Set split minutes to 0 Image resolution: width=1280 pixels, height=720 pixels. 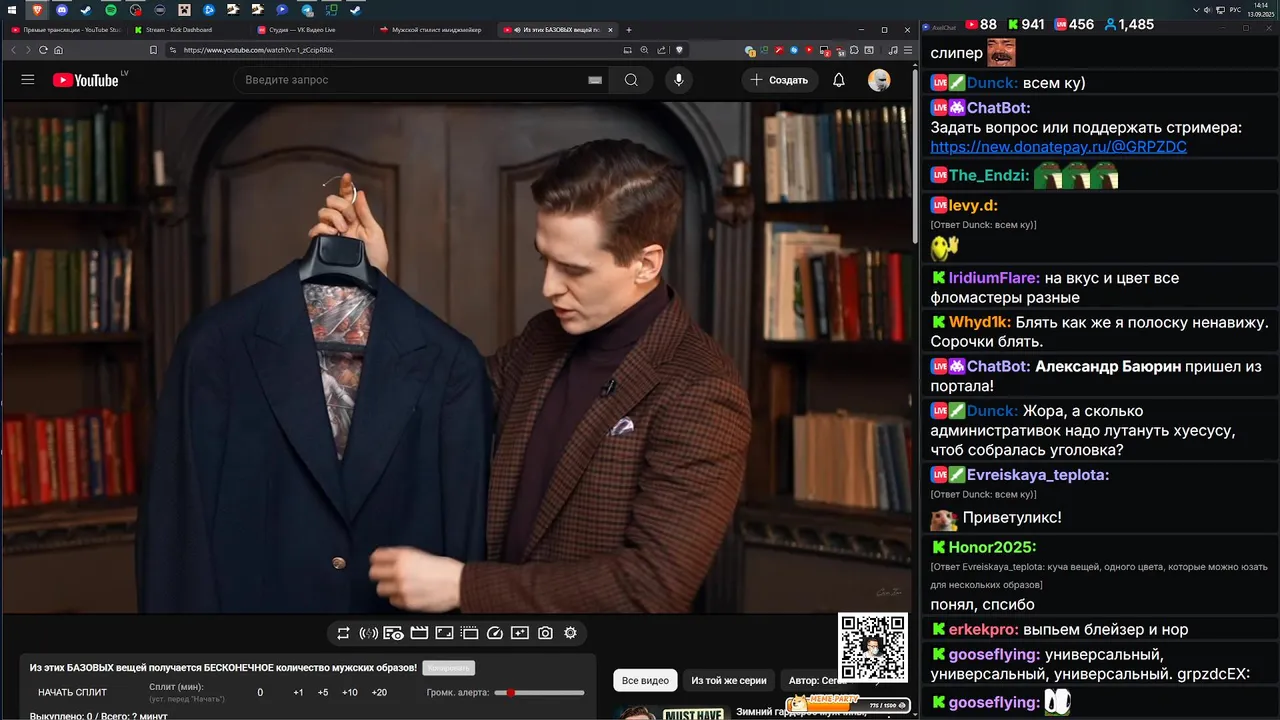click(260, 692)
